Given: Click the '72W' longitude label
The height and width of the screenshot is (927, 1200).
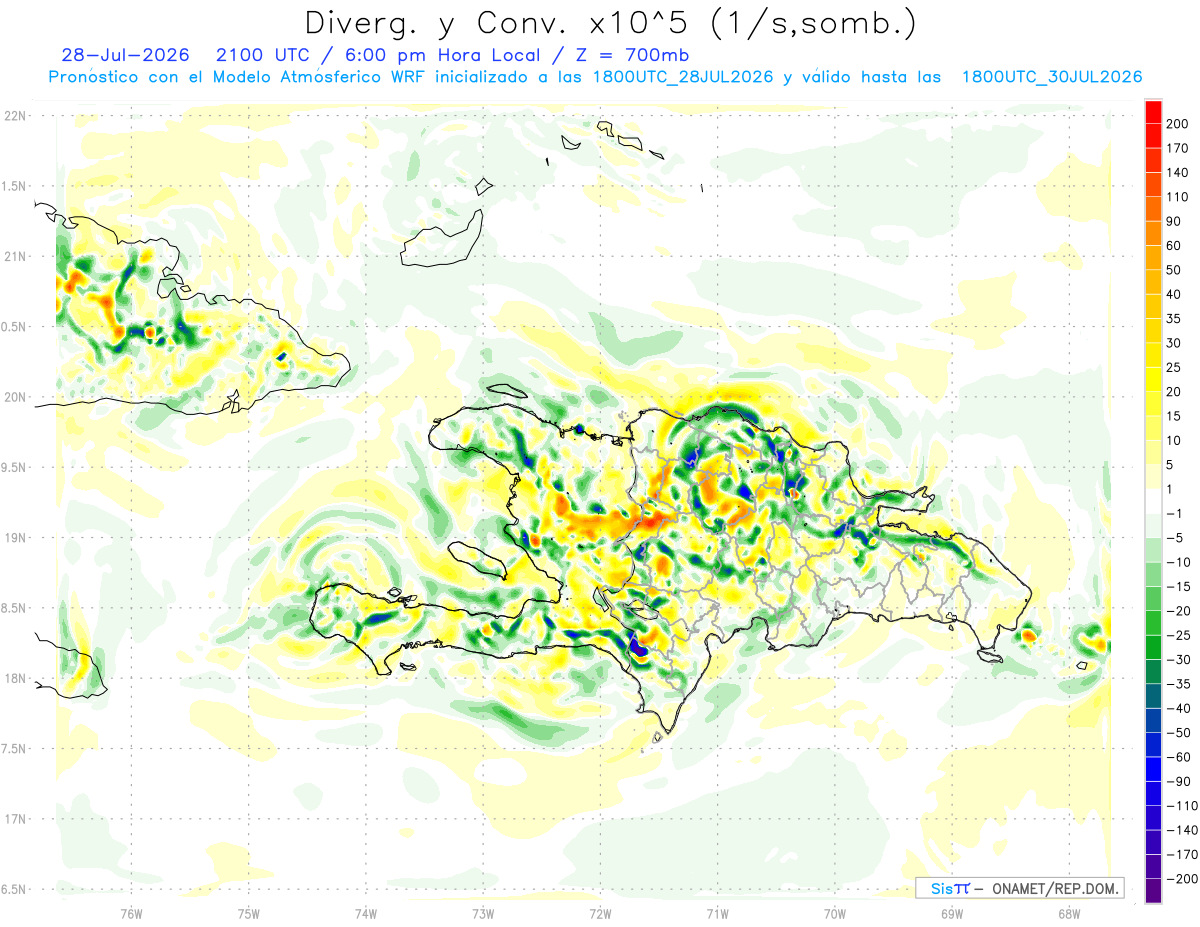Looking at the screenshot, I should (600, 912).
